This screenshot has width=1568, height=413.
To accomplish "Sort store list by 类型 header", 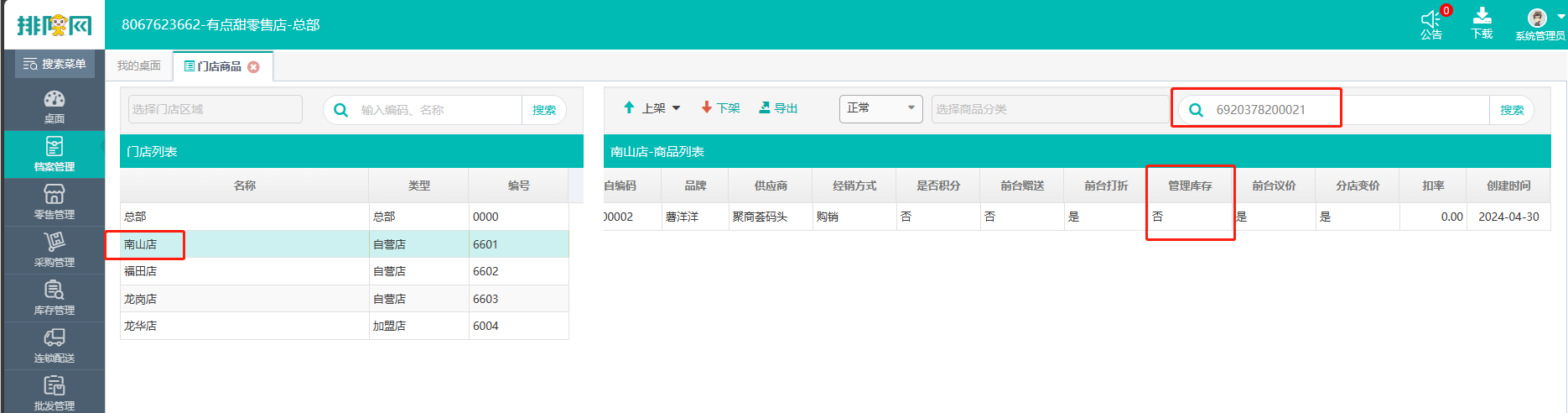I will pyautogui.click(x=419, y=186).
